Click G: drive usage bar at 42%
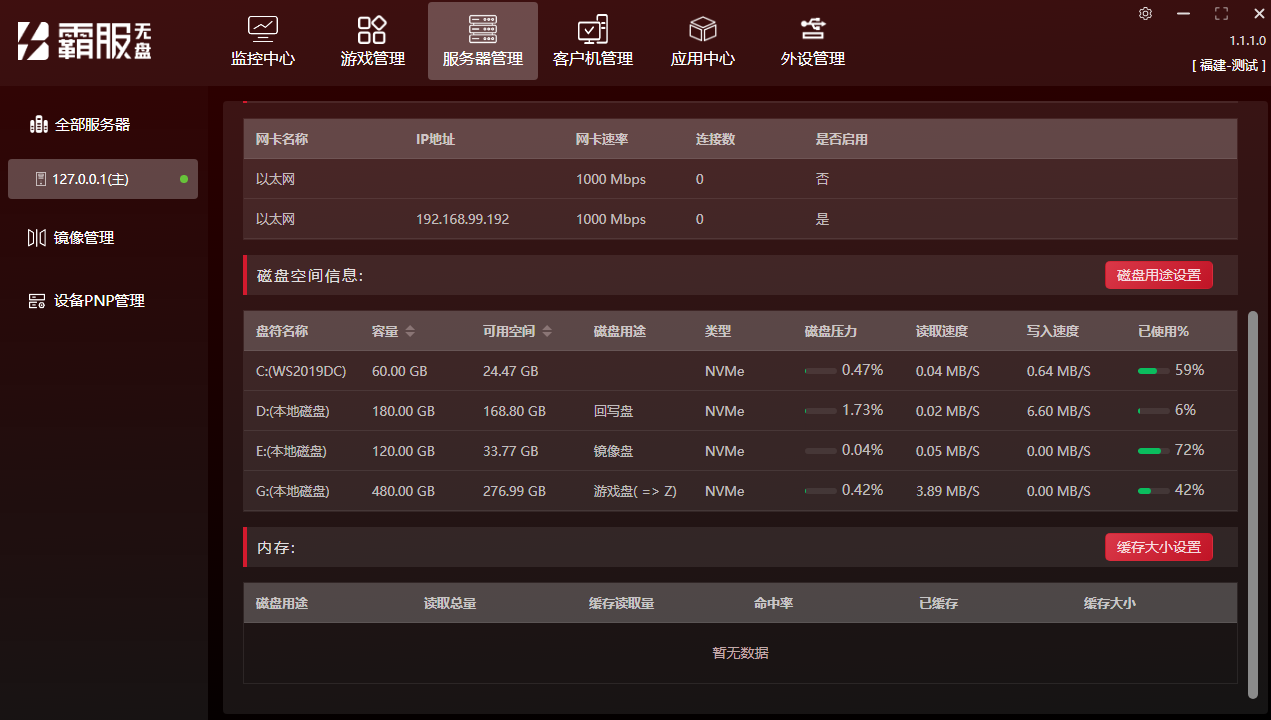The width and height of the screenshot is (1271, 720). 1153,491
